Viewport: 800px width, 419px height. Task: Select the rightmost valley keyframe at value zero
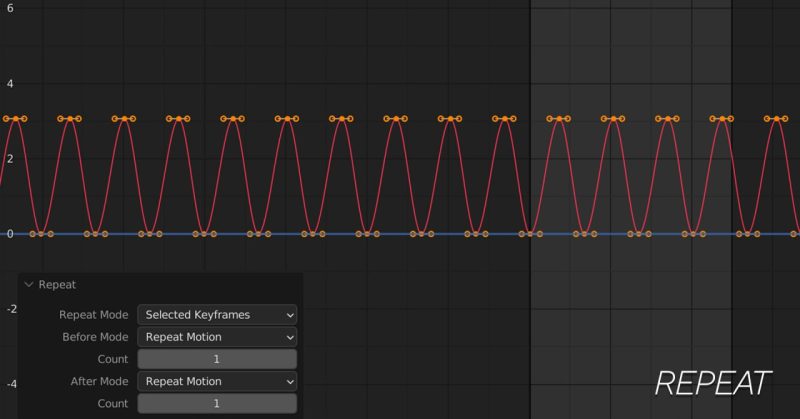[x=747, y=234]
